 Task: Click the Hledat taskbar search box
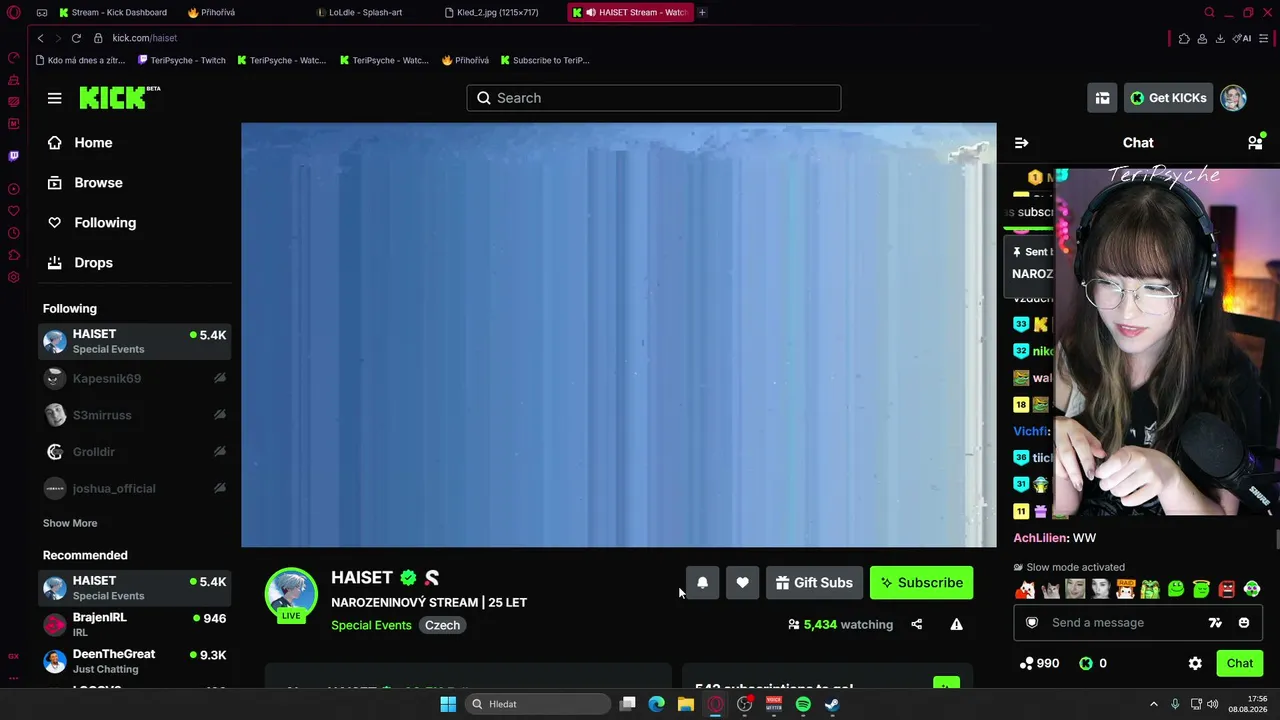coord(538,704)
